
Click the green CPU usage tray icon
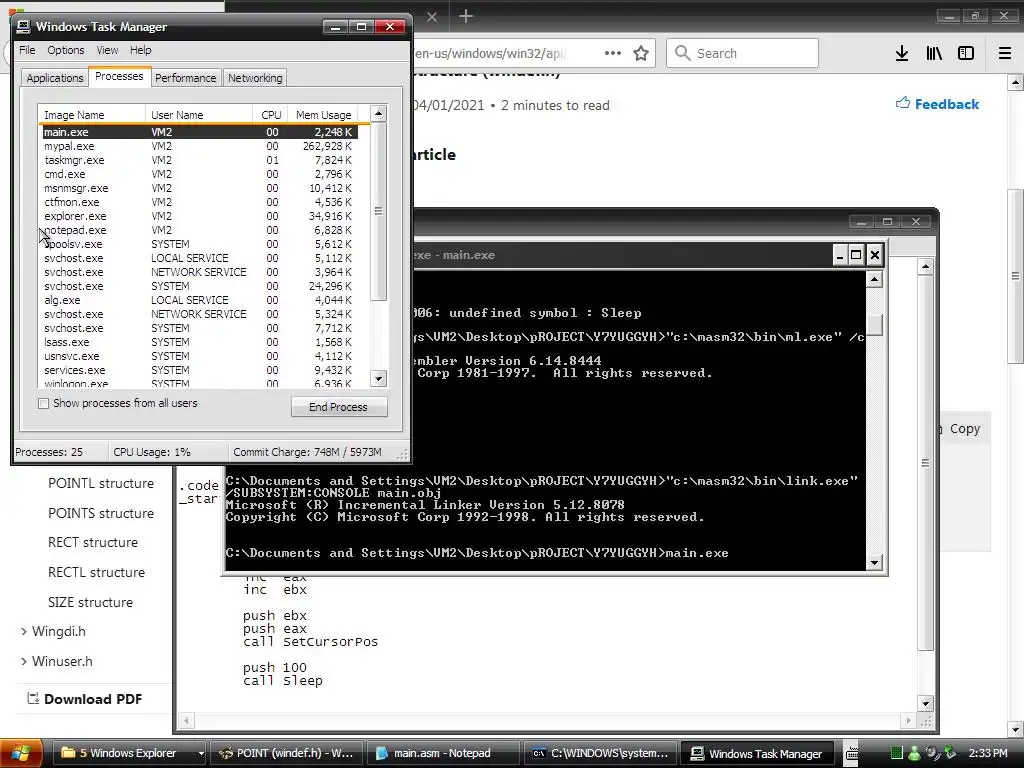pos(897,753)
